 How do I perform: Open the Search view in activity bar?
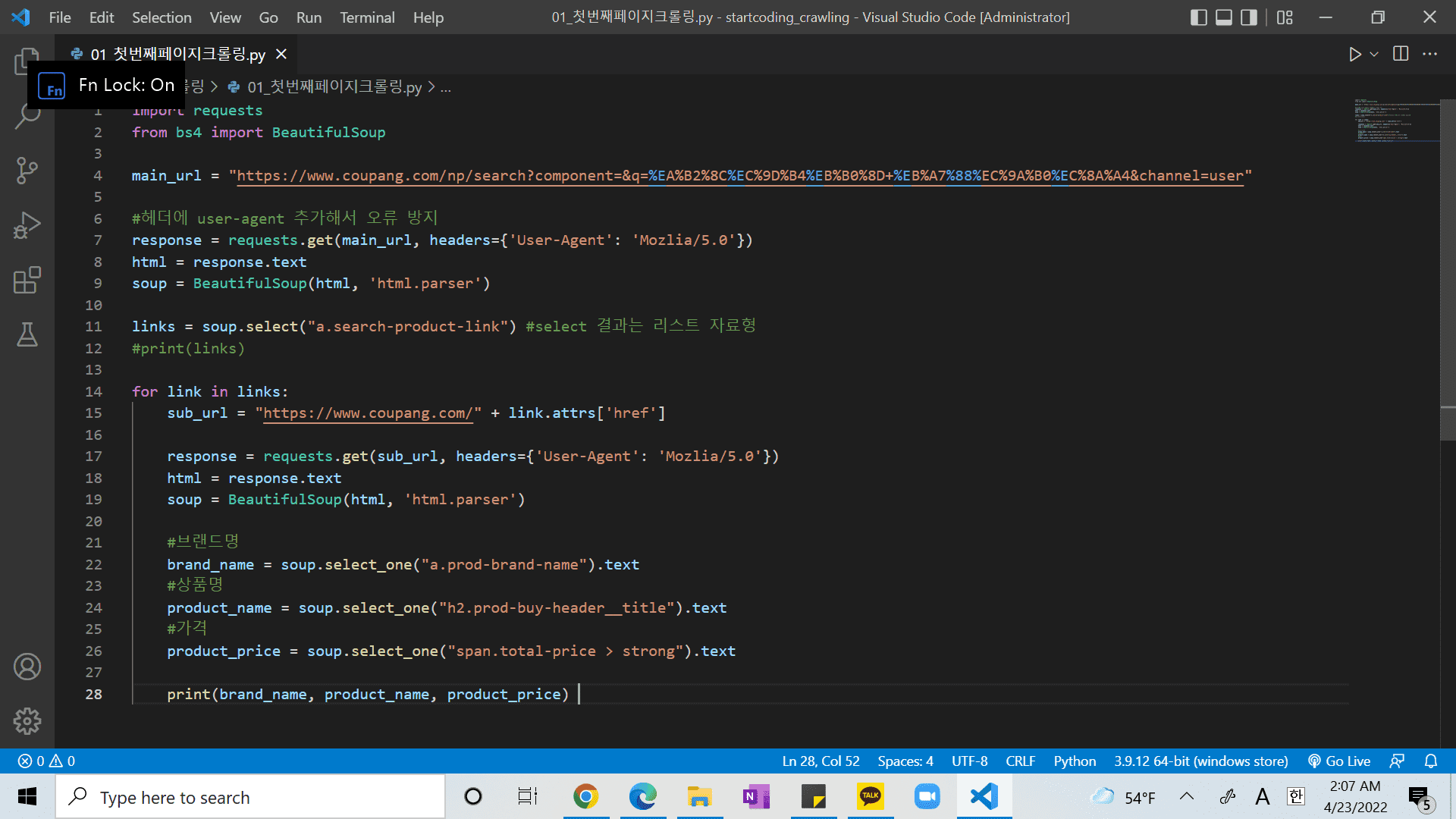click(x=27, y=116)
